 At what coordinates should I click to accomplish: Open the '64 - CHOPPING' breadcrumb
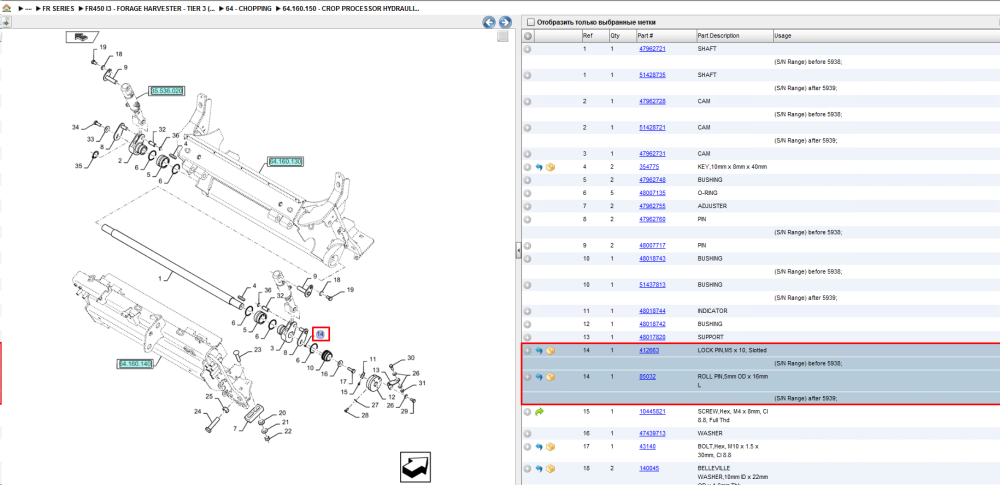(248, 9)
